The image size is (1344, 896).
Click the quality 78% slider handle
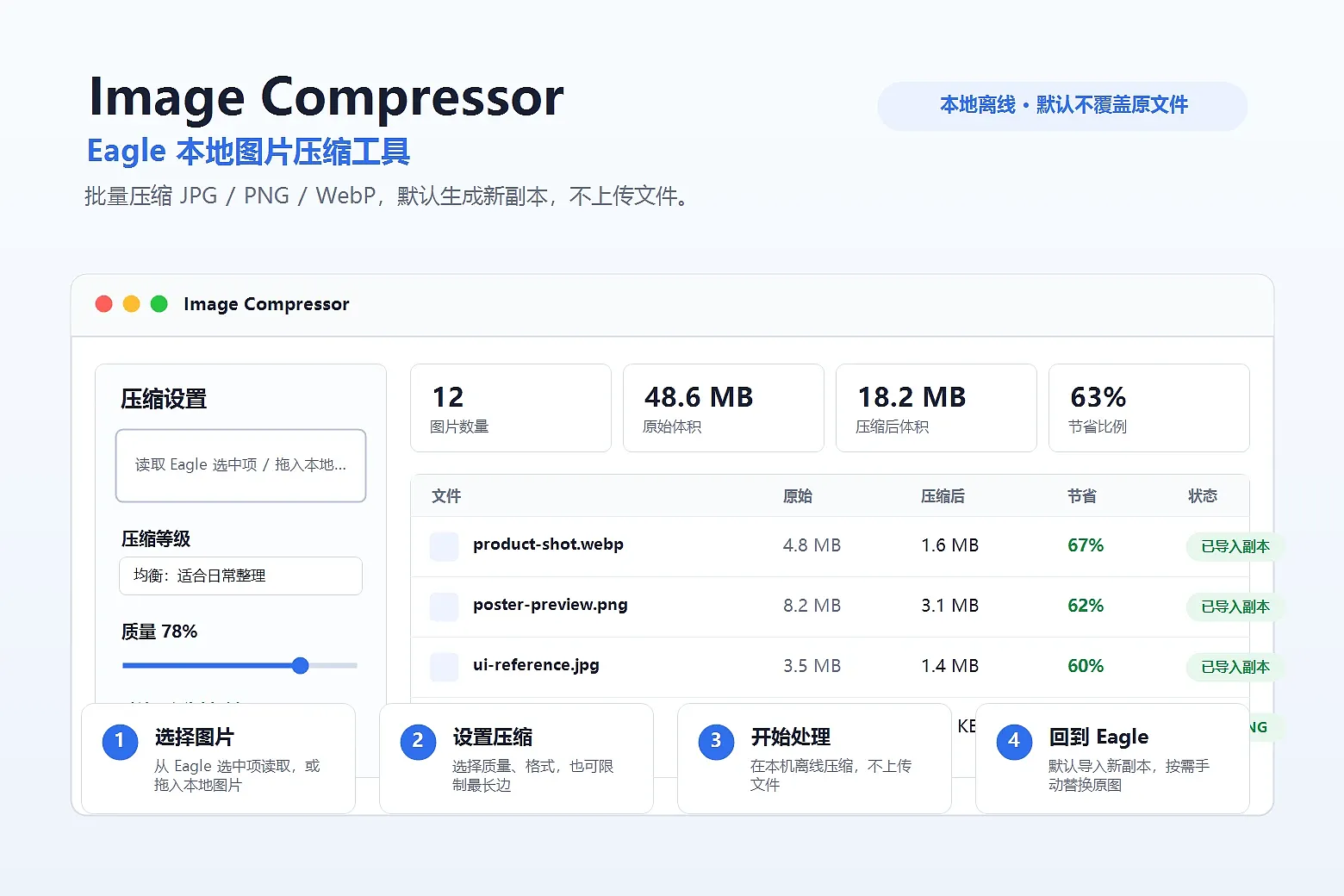tap(300, 665)
